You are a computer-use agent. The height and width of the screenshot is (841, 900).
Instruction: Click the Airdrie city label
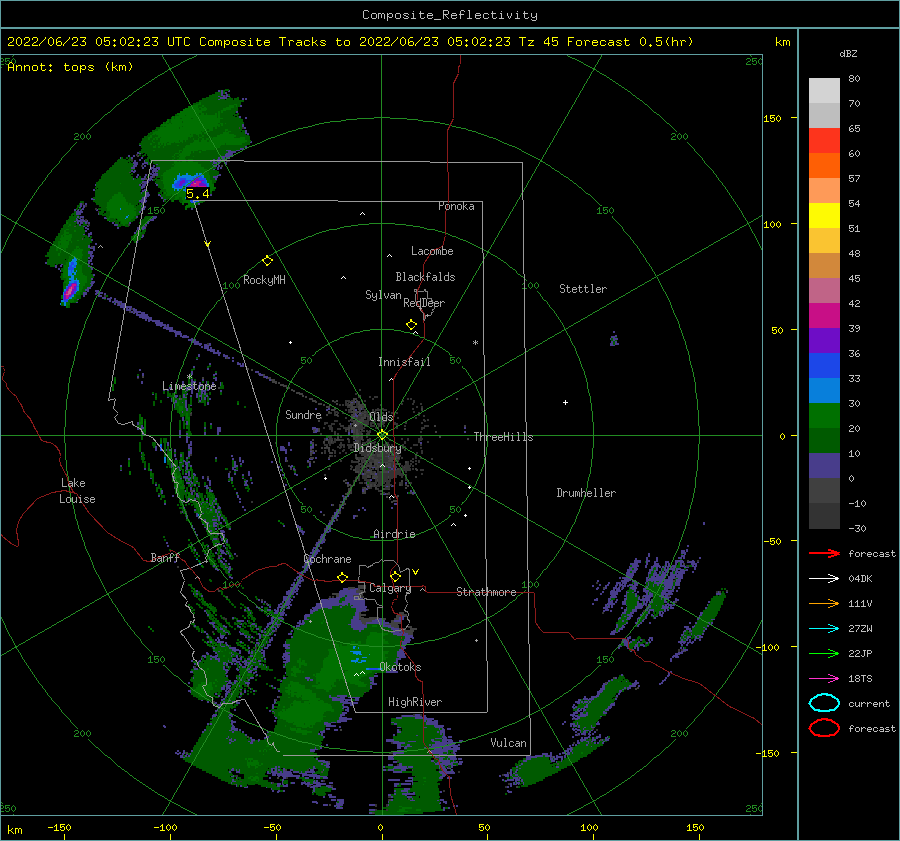click(x=394, y=534)
